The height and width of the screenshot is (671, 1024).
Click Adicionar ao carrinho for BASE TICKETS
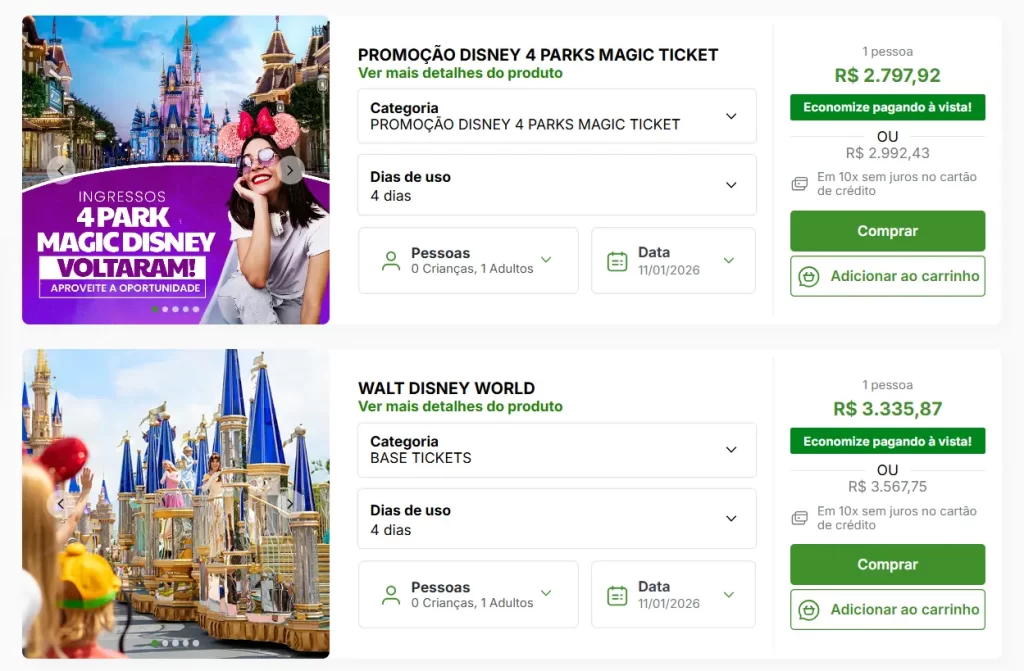click(887, 609)
